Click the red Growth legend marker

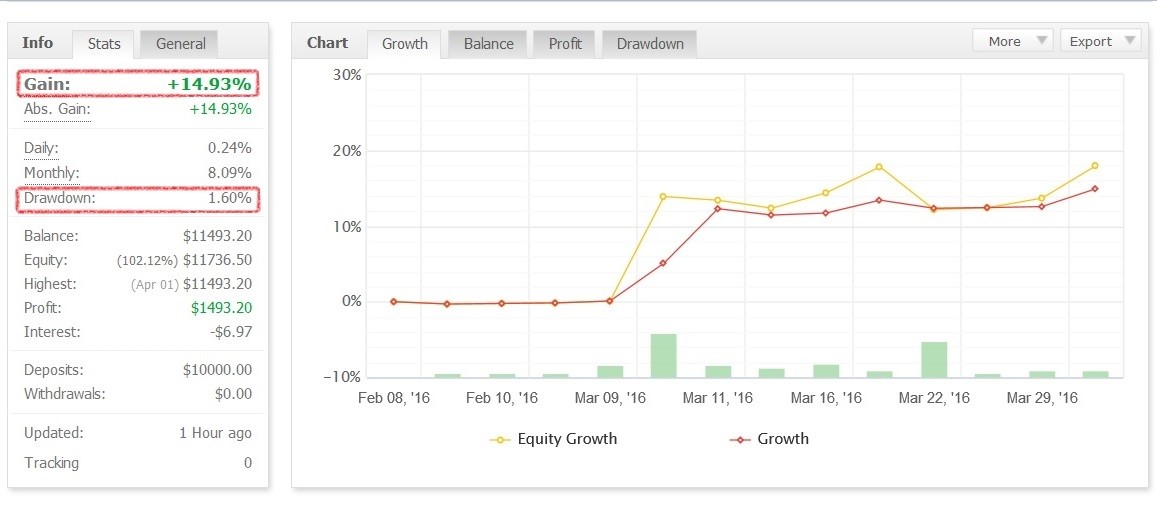(x=740, y=439)
